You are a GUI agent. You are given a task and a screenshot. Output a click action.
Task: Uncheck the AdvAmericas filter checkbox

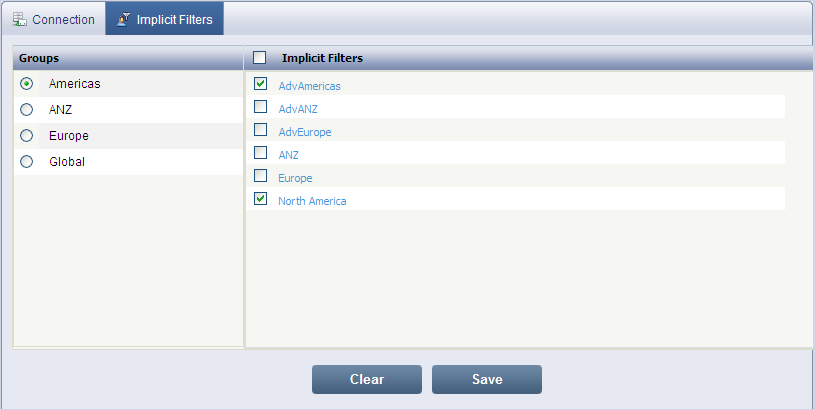[261, 84]
